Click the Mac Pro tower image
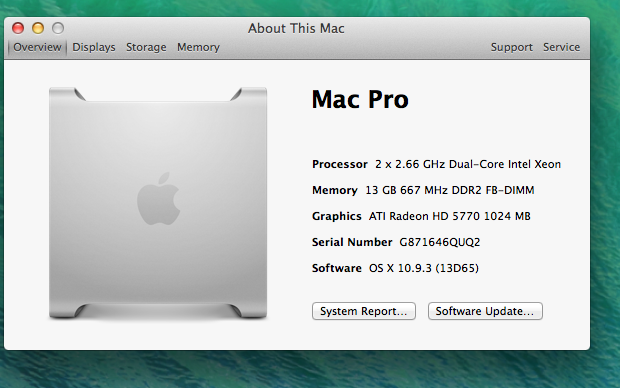 pyautogui.click(x=158, y=203)
